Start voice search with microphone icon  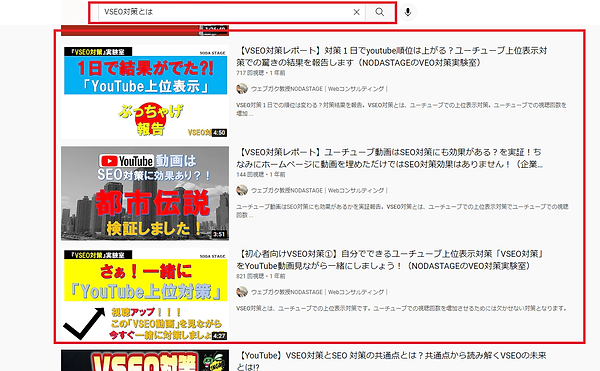(408, 12)
